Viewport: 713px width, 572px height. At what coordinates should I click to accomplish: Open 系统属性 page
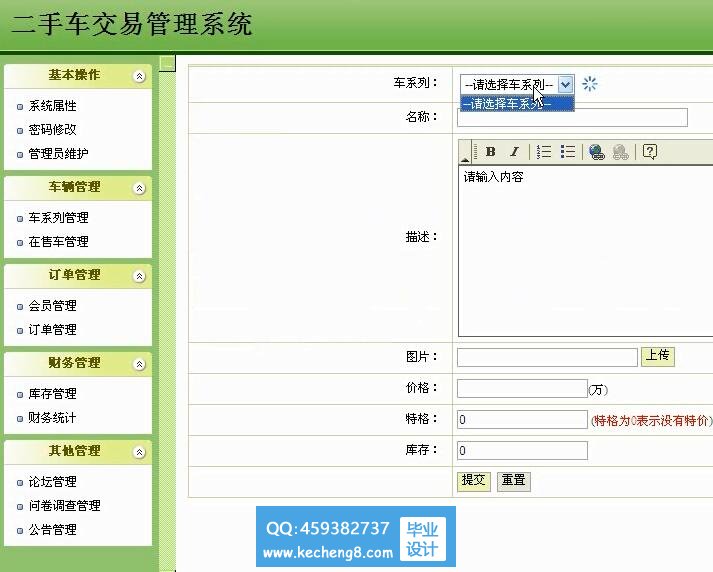pos(52,106)
